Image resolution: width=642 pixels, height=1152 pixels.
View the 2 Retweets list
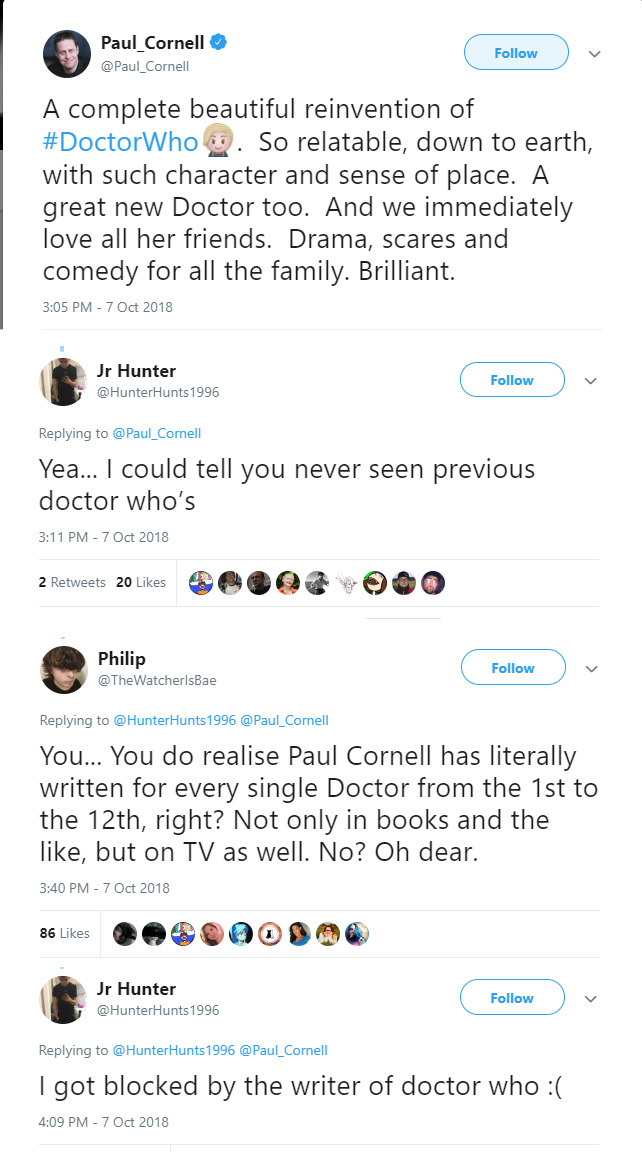(72, 582)
